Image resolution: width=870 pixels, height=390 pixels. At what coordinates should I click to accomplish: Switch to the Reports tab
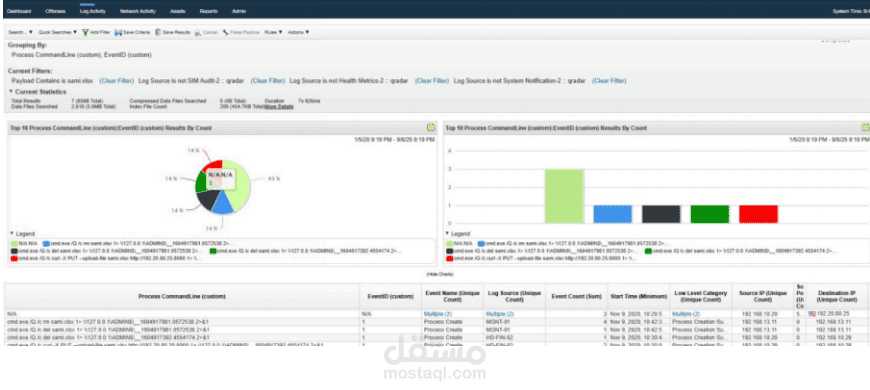[208, 11]
